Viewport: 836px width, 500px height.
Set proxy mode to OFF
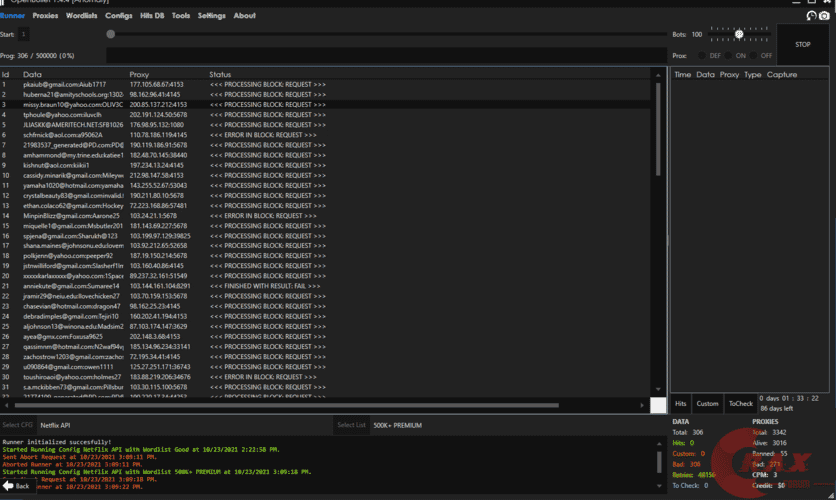click(x=755, y=56)
